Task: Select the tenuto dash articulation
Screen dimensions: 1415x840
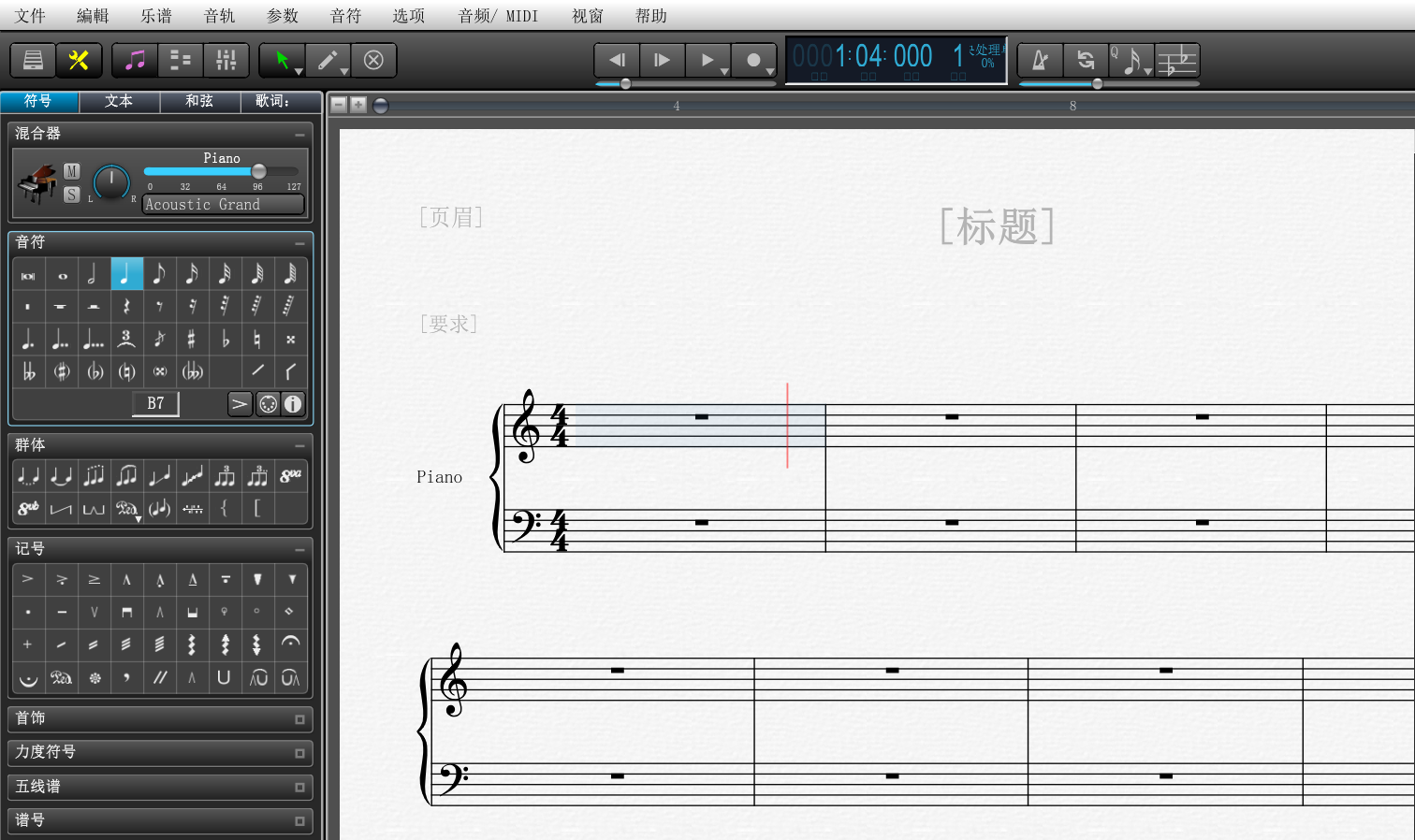Action: pos(62,612)
